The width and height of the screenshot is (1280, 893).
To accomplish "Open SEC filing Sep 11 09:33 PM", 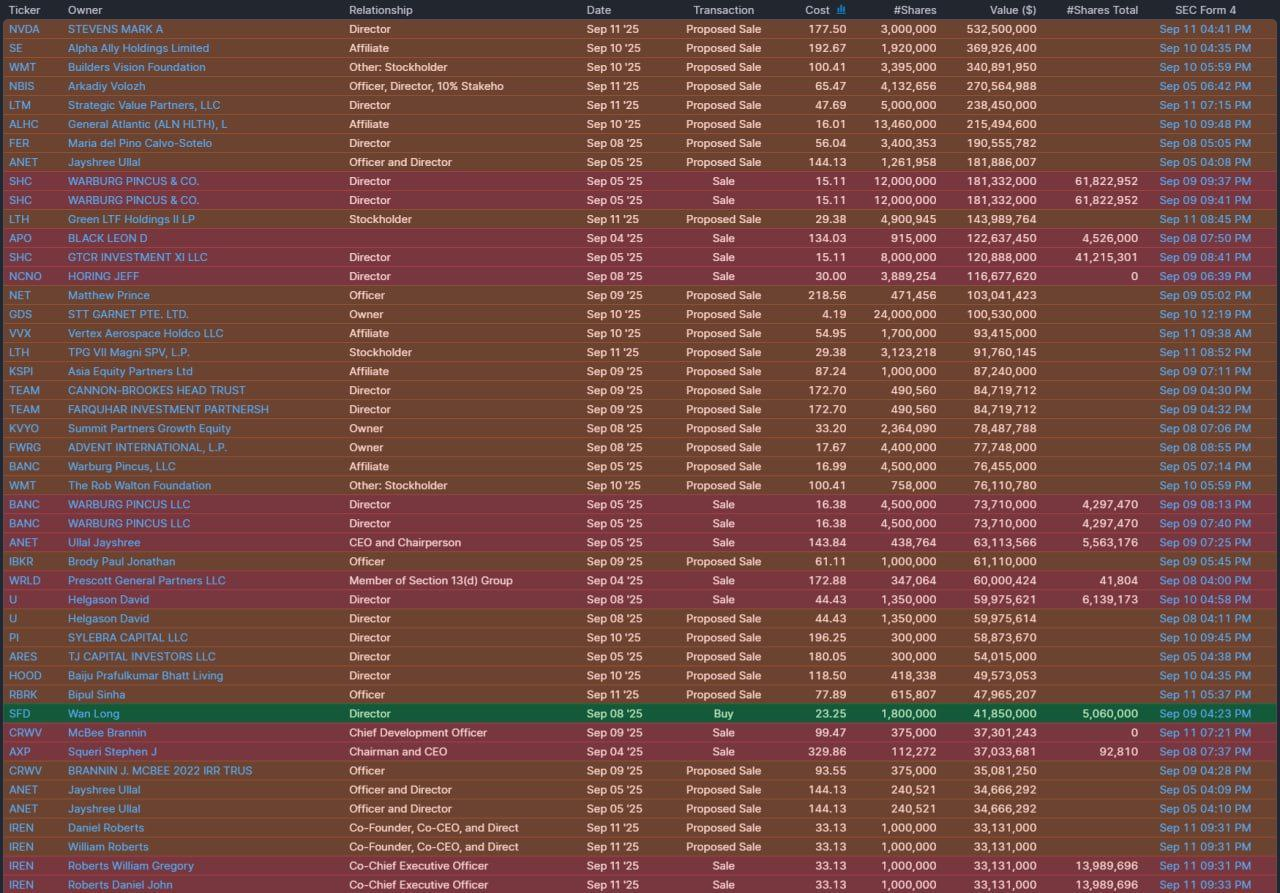I will (x=1205, y=884).
